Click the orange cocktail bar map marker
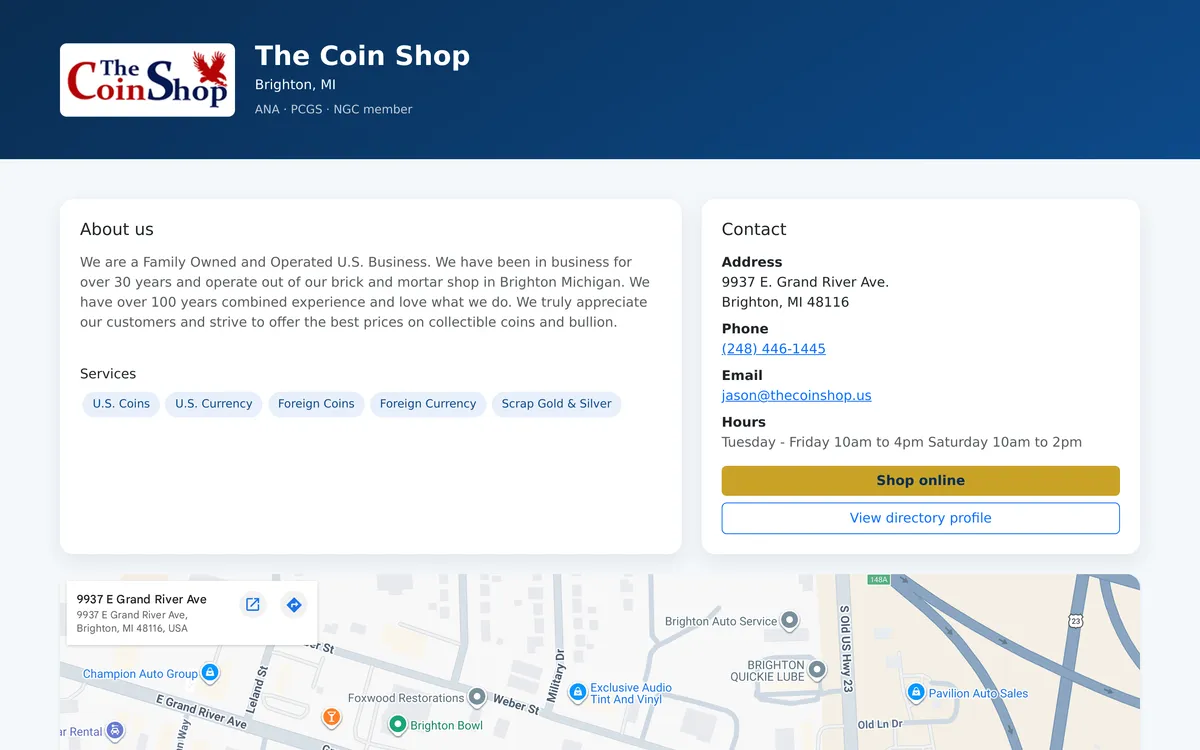The image size is (1200, 750). pos(331,717)
